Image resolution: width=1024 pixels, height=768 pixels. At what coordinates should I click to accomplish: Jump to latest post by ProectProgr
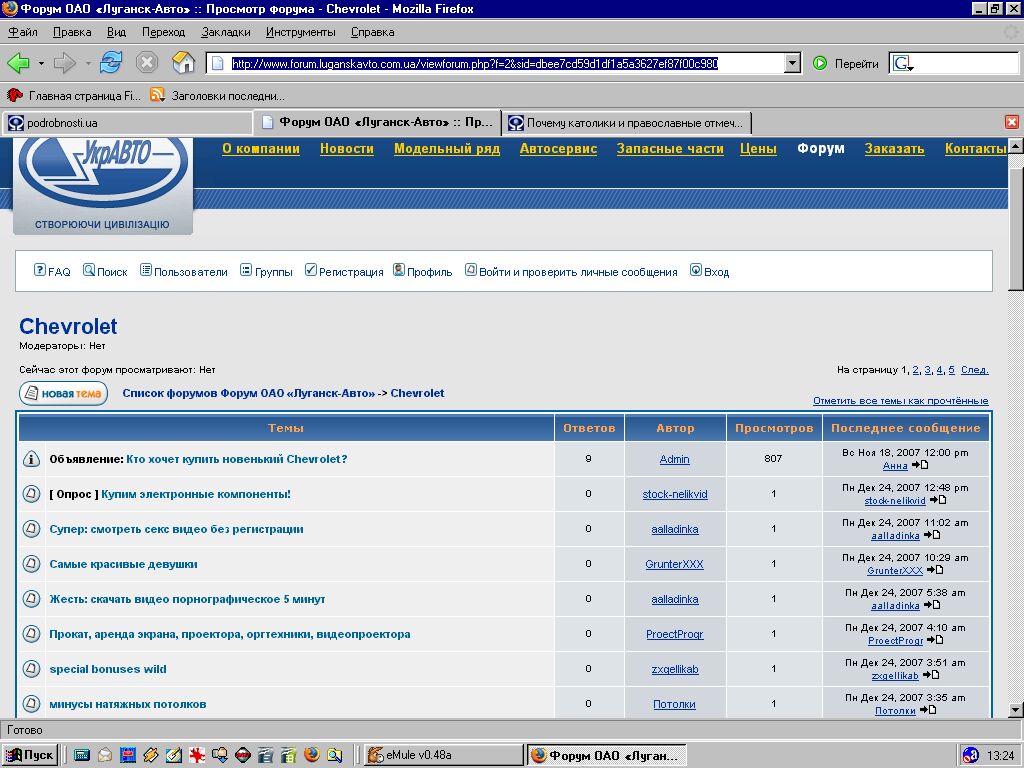tap(935, 640)
